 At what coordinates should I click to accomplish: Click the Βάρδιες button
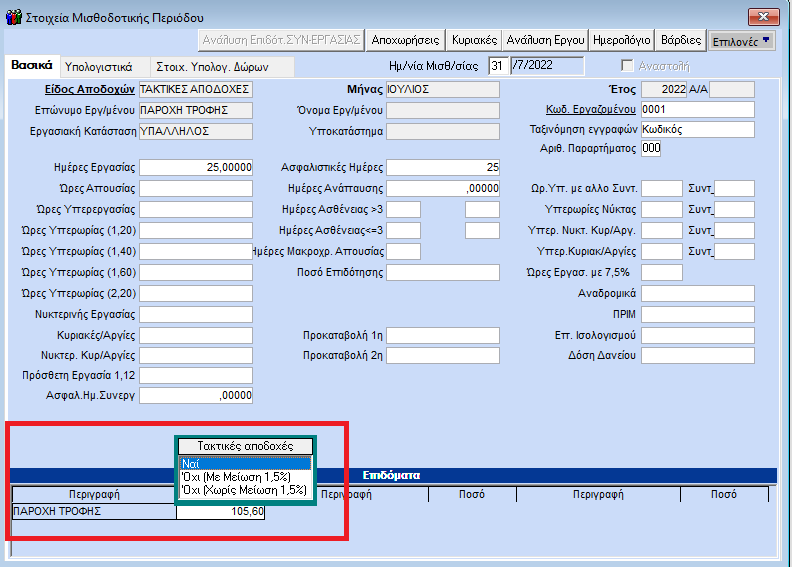(683, 41)
